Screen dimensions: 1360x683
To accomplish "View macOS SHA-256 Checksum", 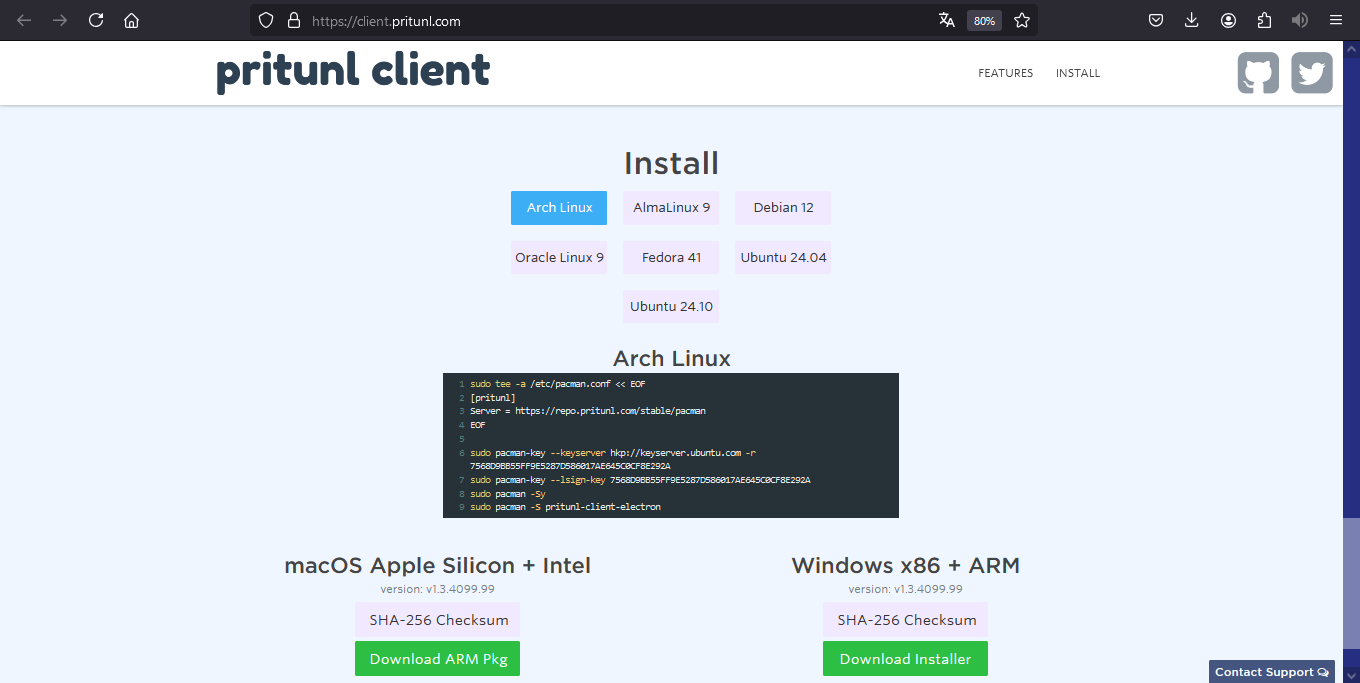I will pos(438,620).
